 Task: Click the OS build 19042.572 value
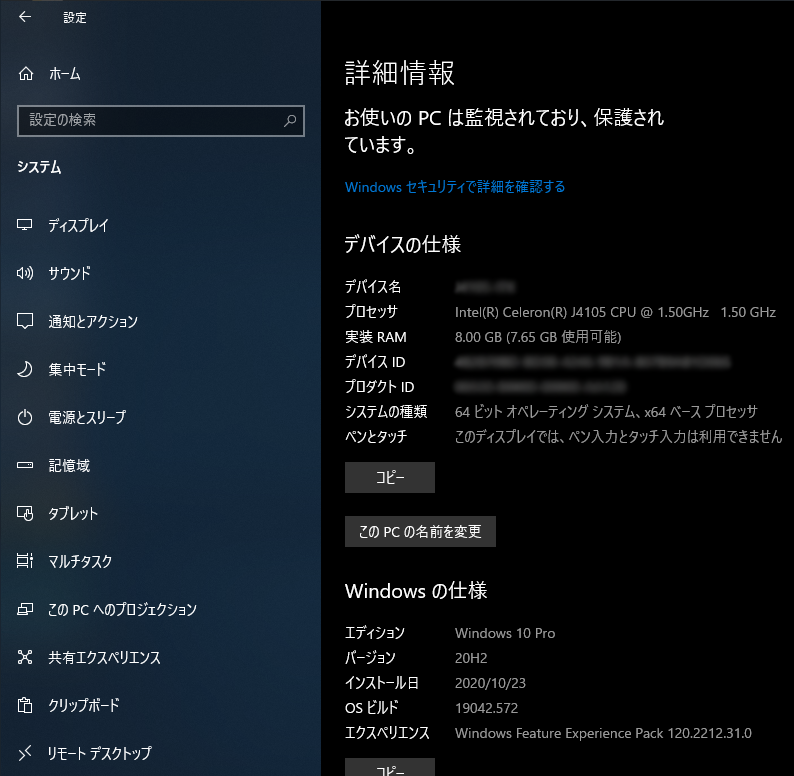(486, 708)
